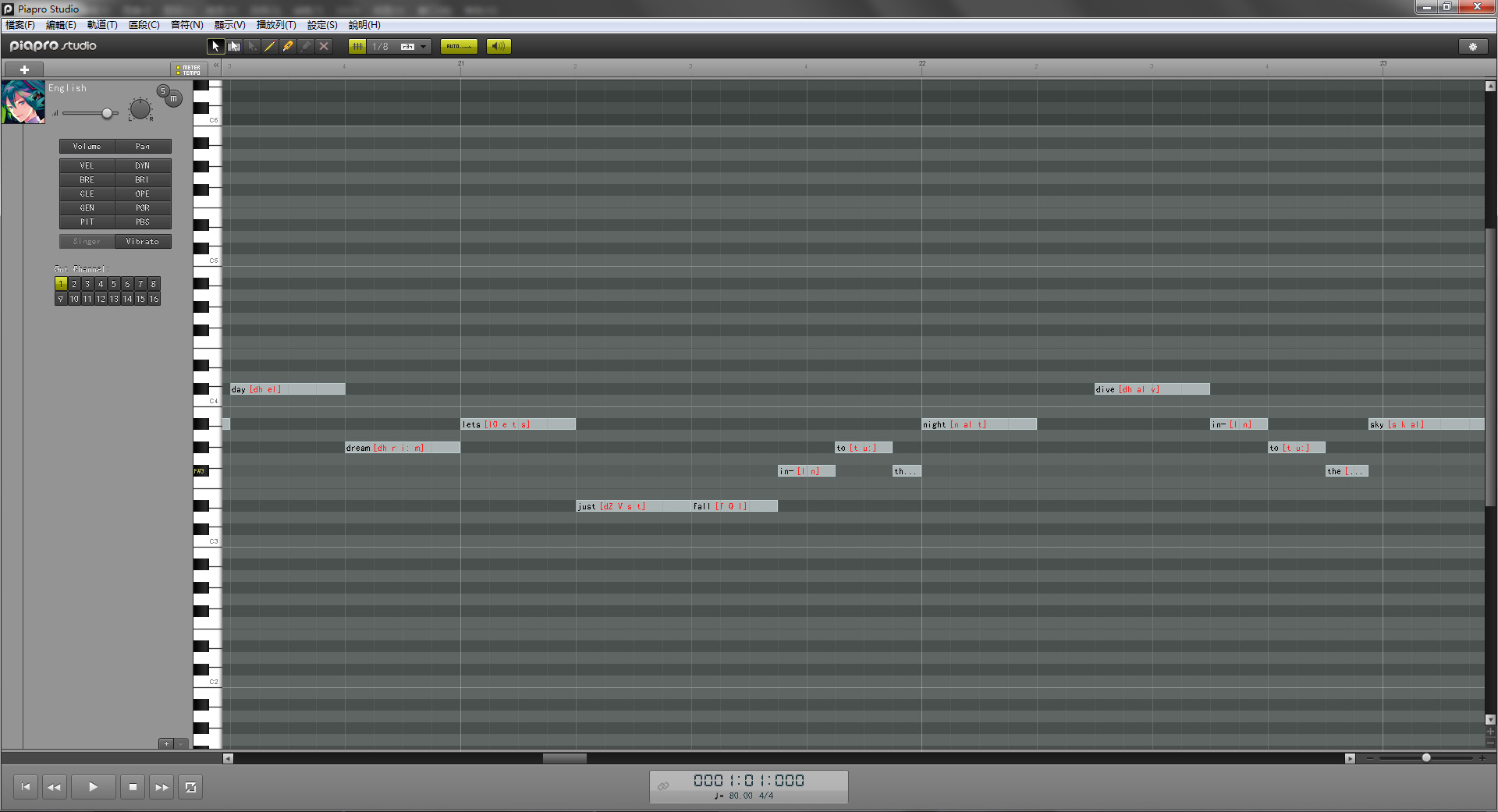The height and width of the screenshot is (812, 1498).
Task: Toggle the snap-to-grid icon
Action: pyautogui.click(x=357, y=46)
